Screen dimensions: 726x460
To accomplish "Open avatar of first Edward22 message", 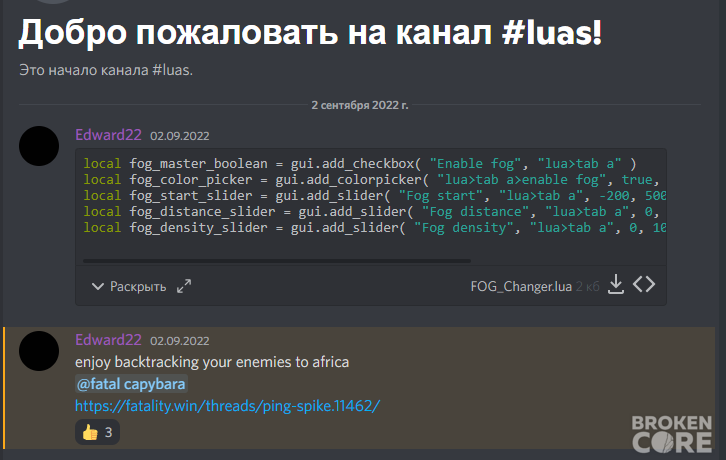I will pos(39,146).
